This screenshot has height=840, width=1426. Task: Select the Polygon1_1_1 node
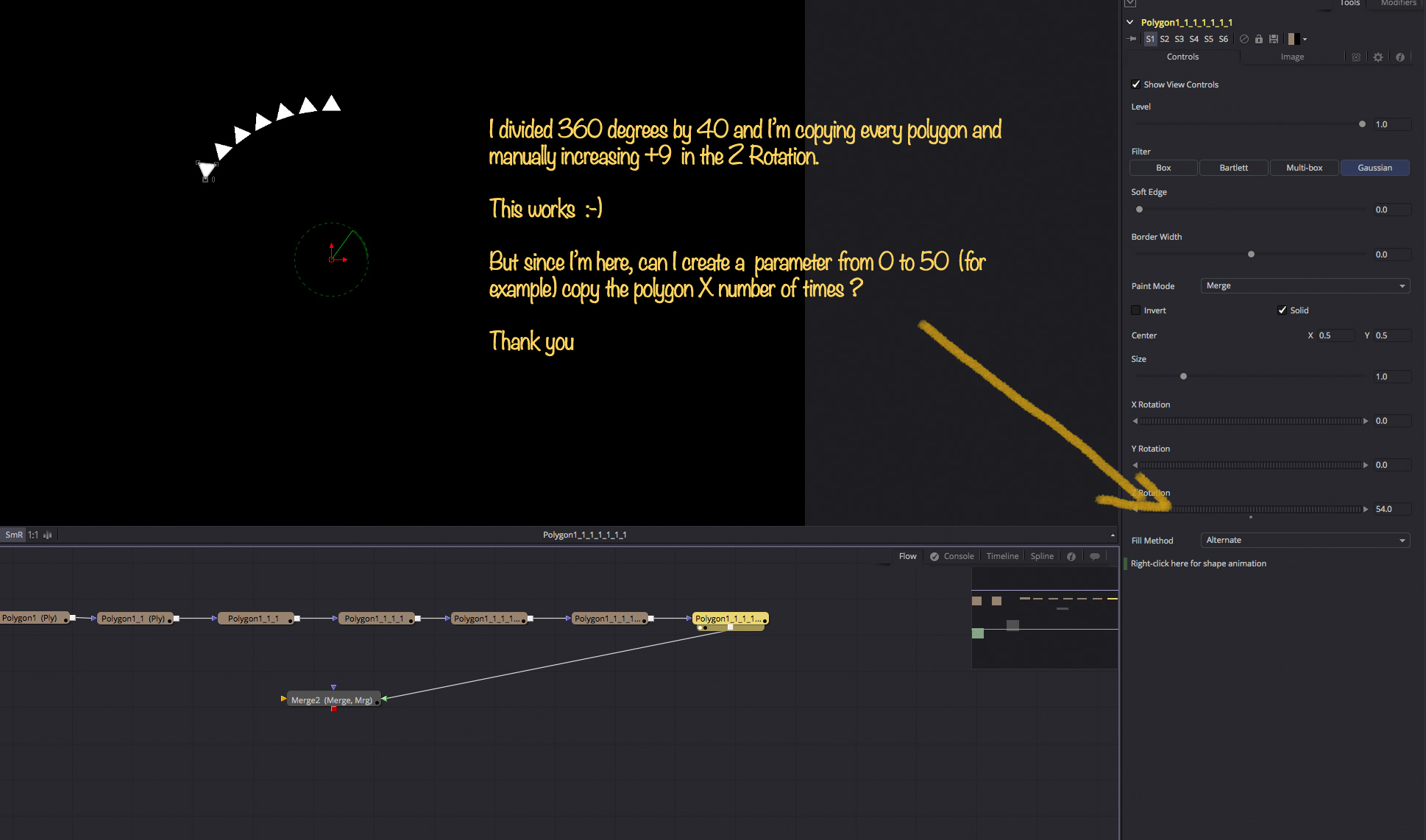pyautogui.click(x=255, y=619)
